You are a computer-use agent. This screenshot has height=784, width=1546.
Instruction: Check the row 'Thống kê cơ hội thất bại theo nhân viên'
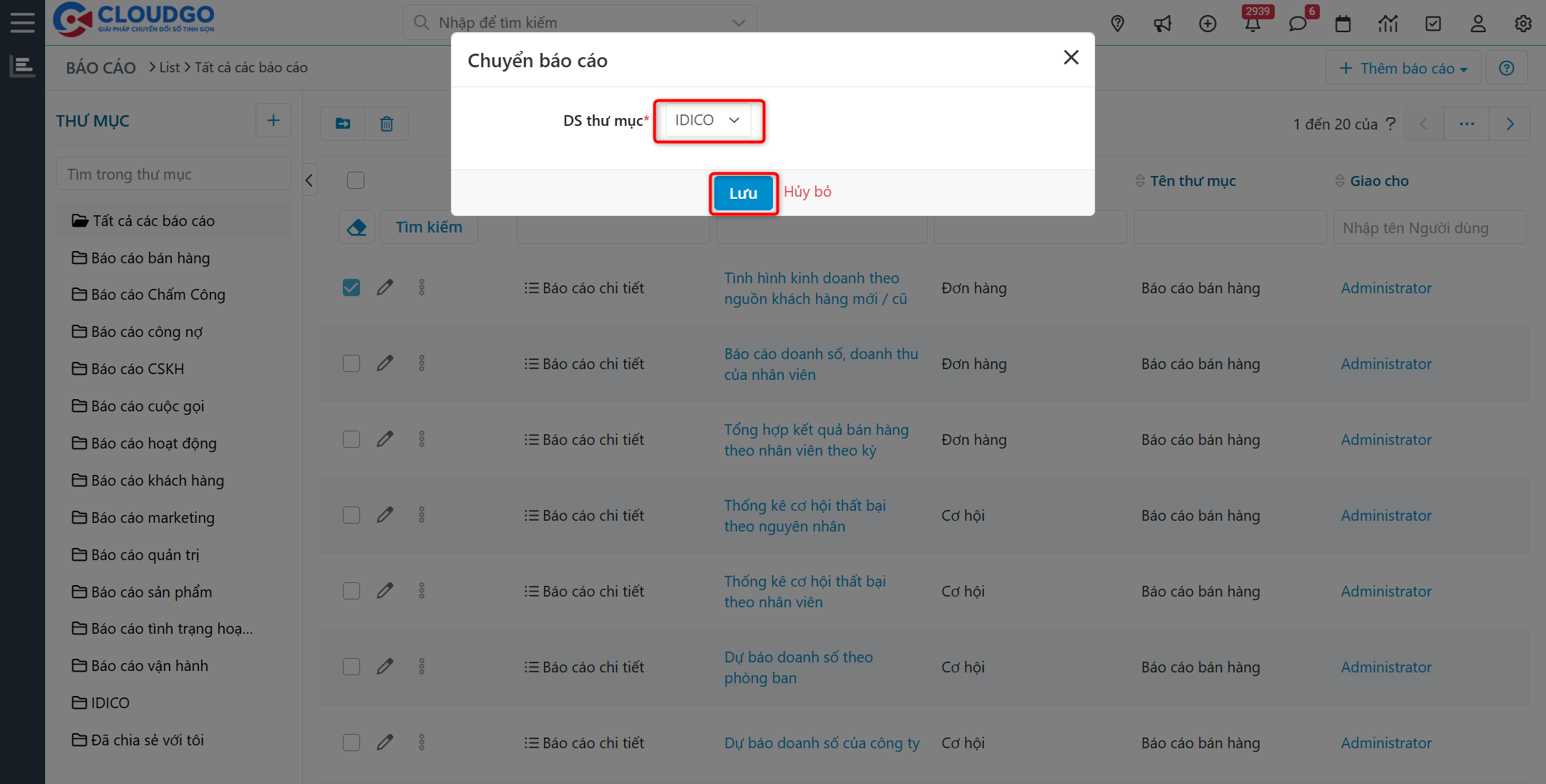(351, 590)
